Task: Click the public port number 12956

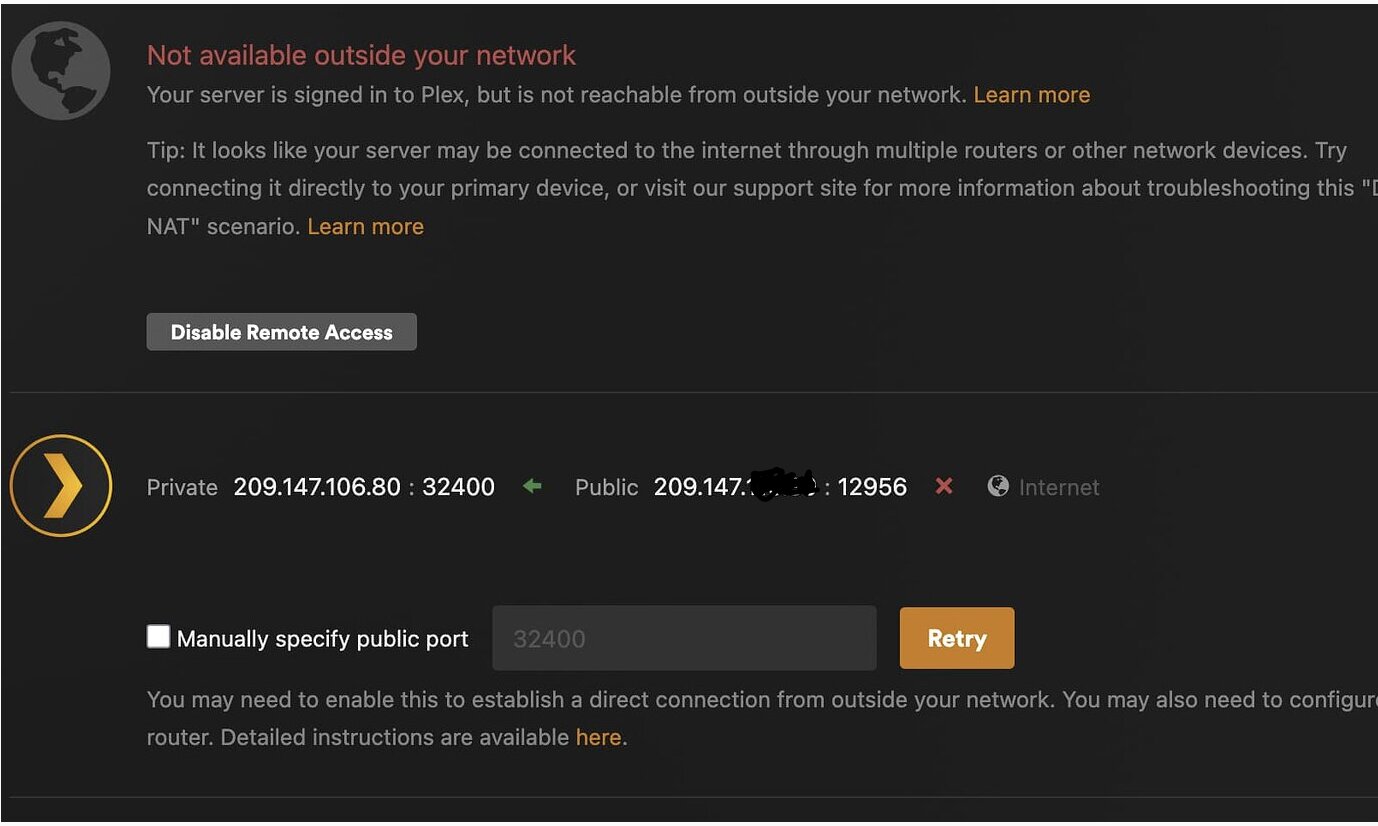Action: click(872, 487)
